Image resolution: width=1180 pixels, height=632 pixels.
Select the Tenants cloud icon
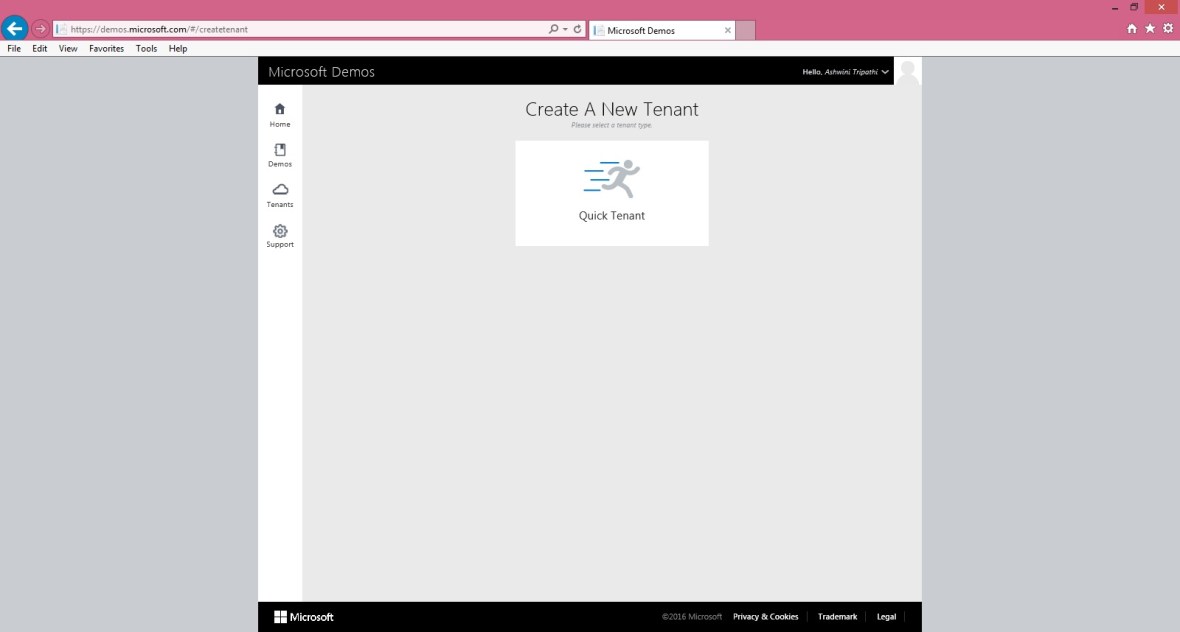coord(280,190)
